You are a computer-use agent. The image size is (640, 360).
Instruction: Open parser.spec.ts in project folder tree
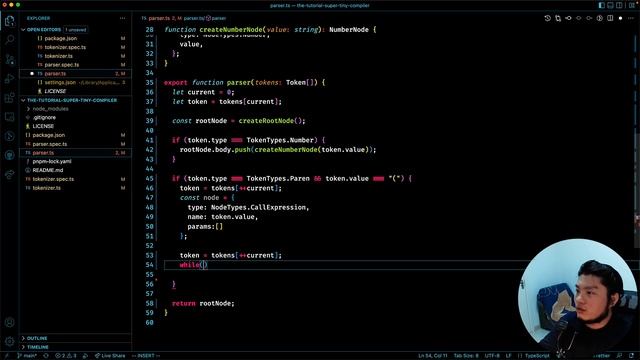click(x=50, y=144)
